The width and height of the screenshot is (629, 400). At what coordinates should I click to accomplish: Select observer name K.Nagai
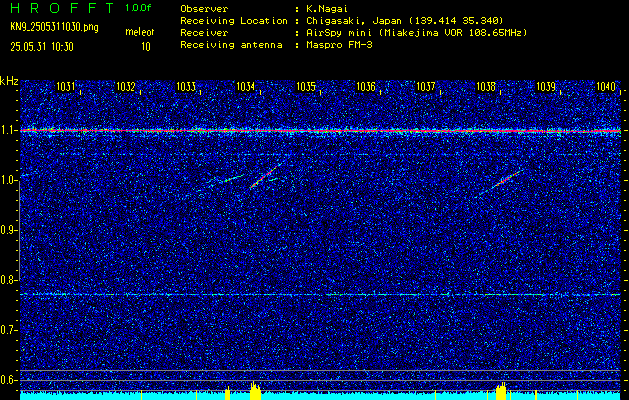pyautogui.click(x=327, y=9)
